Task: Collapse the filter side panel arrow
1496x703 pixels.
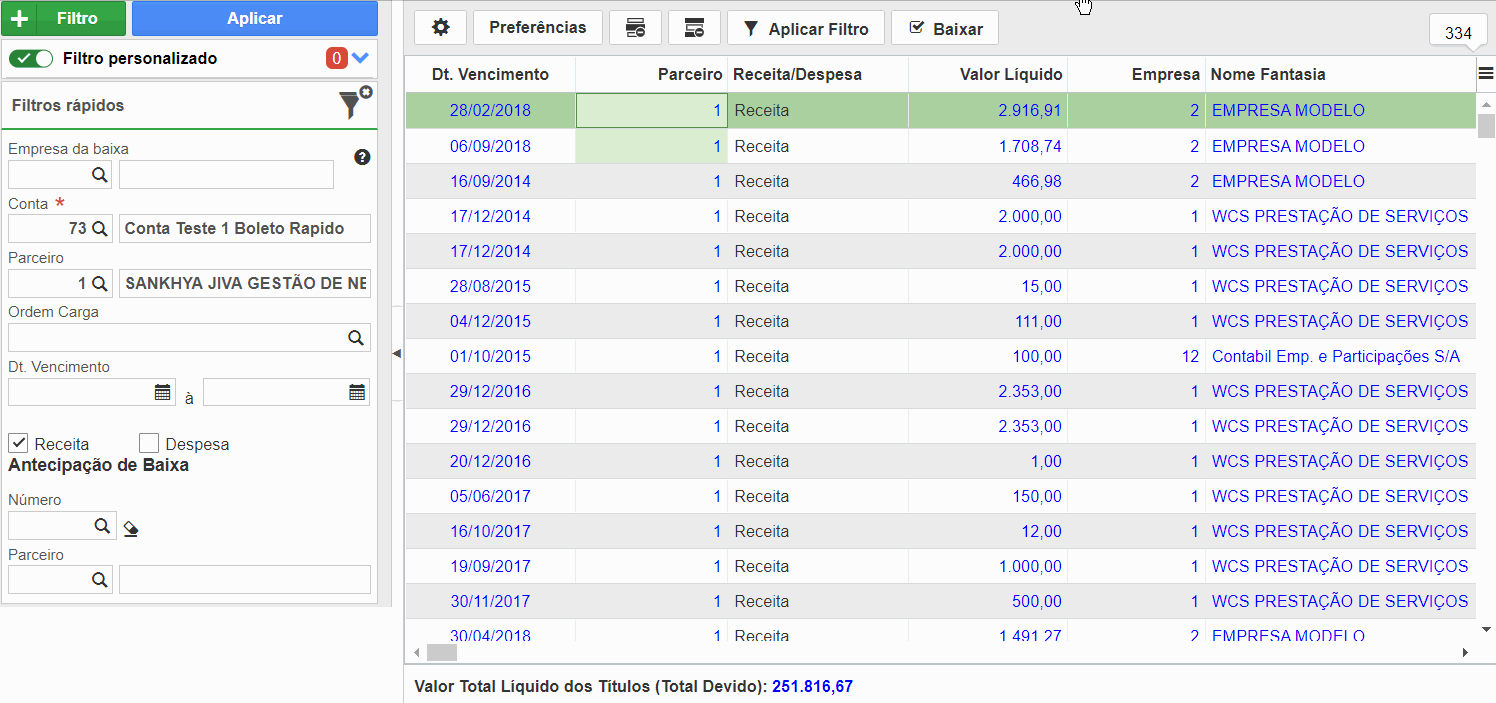Action: pos(396,354)
